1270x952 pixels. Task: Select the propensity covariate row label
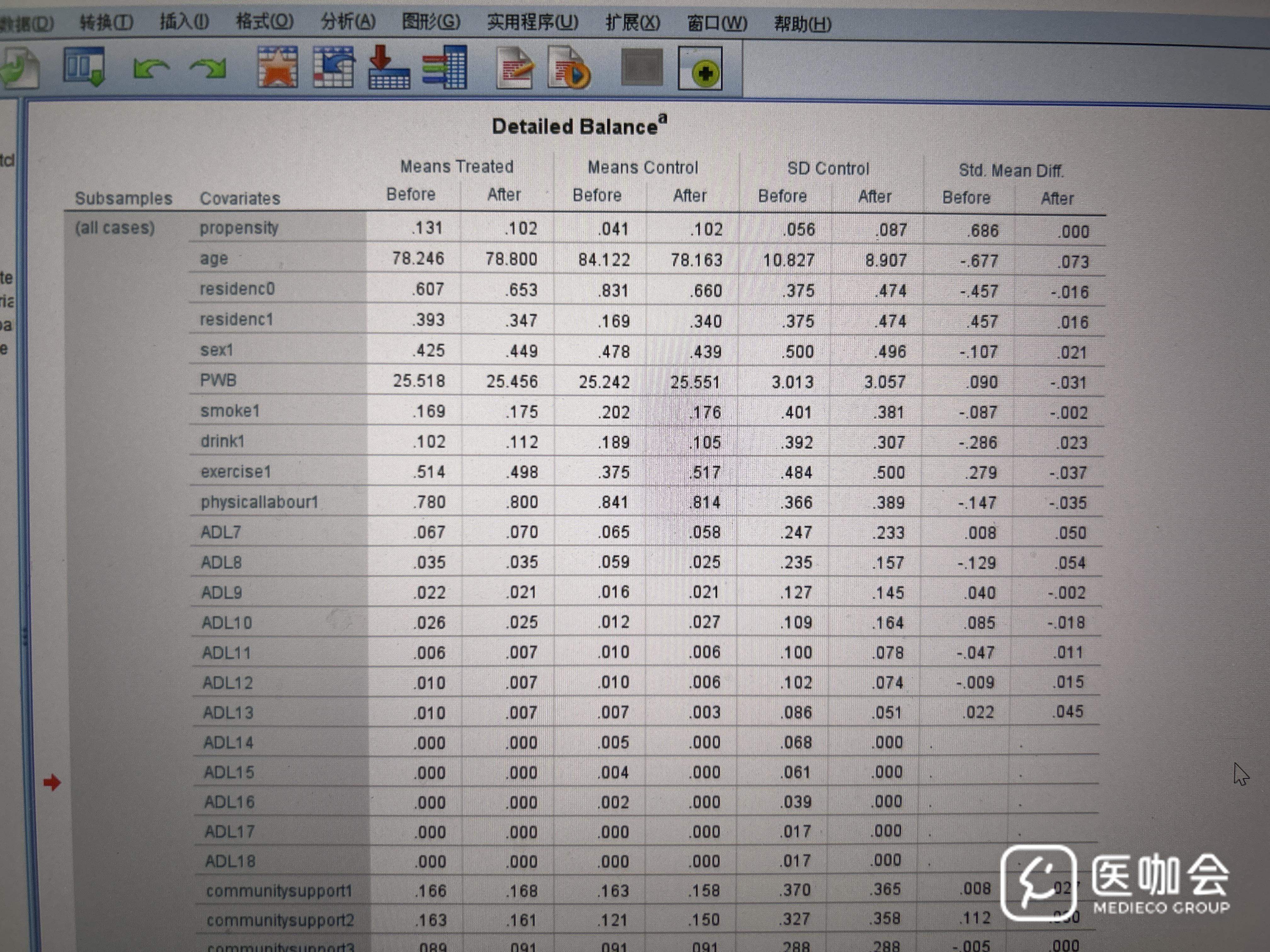pos(239,228)
